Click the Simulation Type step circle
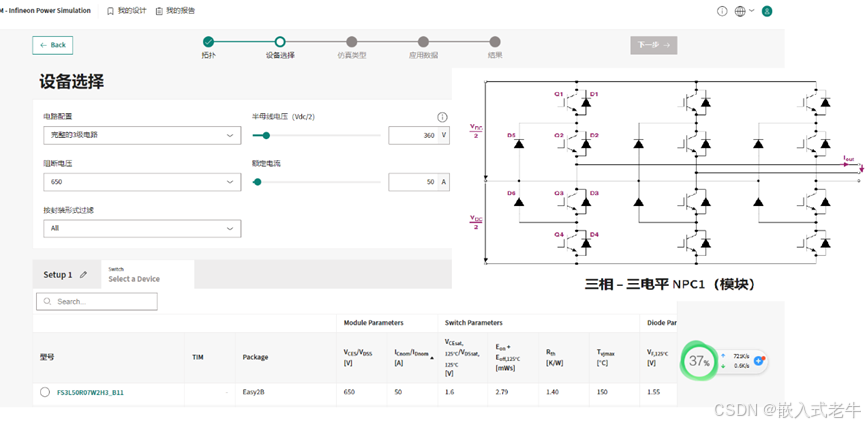Image resolution: width=865 pixels, height=425 pixels. coord(351,41)
